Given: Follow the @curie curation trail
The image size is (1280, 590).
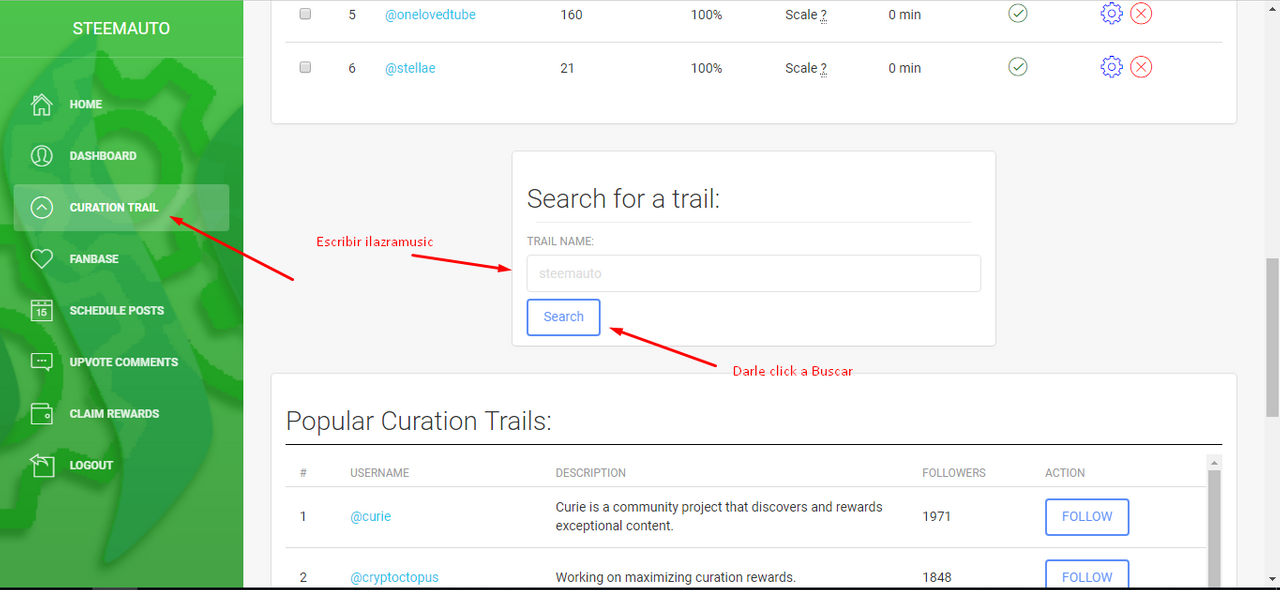Looking at the screenshot, I should click(x=1087, y=517).
